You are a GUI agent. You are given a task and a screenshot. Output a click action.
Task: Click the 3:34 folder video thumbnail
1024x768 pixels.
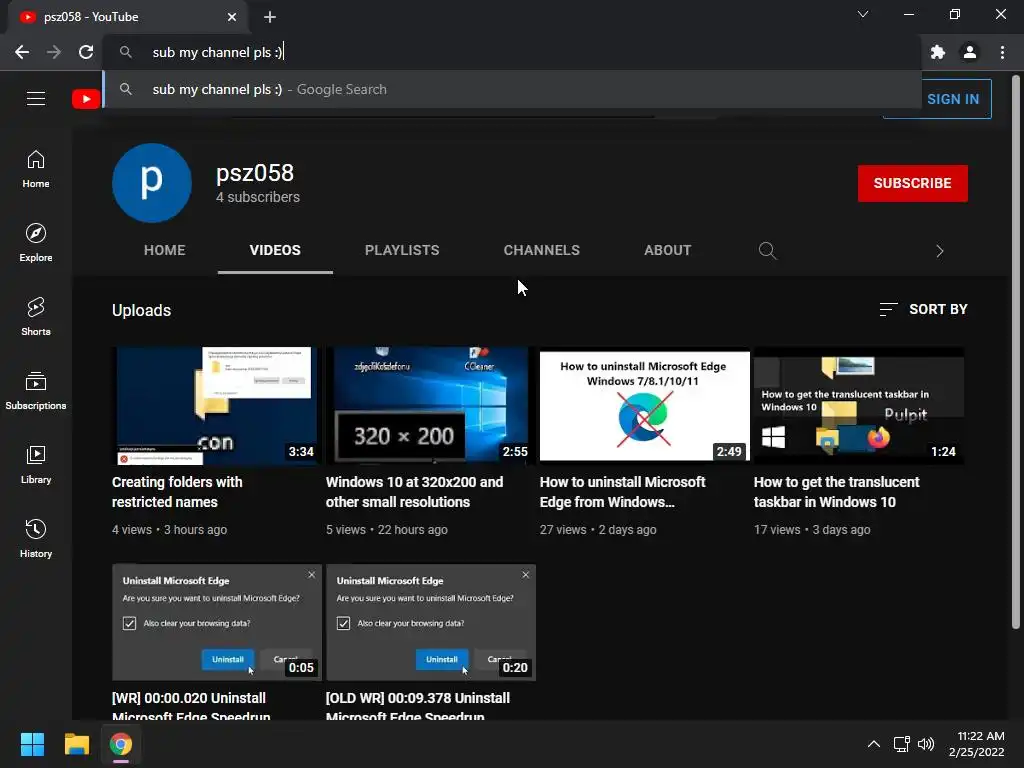click(x=217, y=406)
